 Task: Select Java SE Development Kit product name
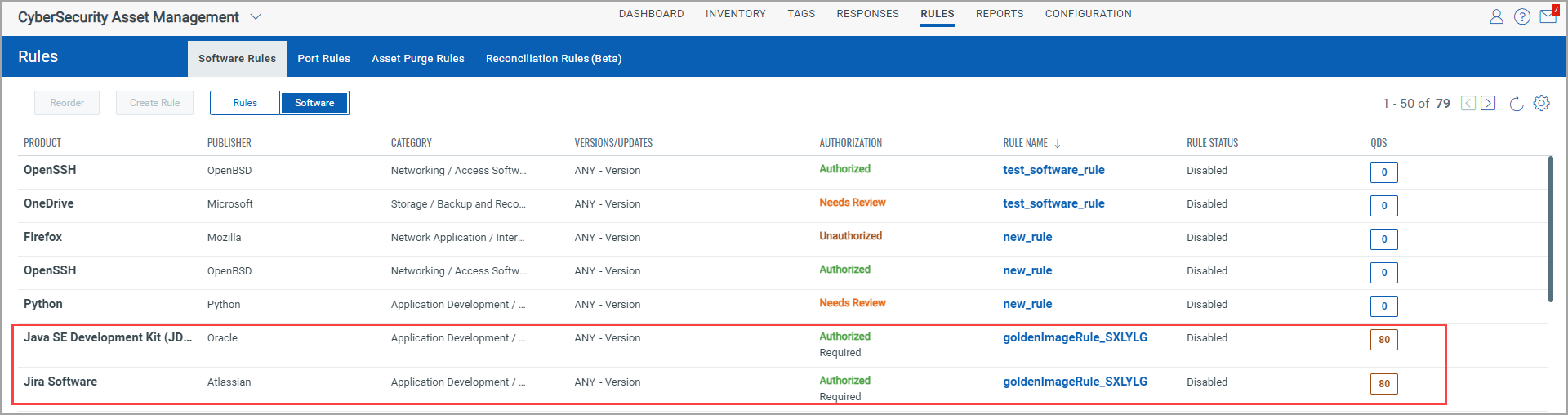[x=108, y=337]
